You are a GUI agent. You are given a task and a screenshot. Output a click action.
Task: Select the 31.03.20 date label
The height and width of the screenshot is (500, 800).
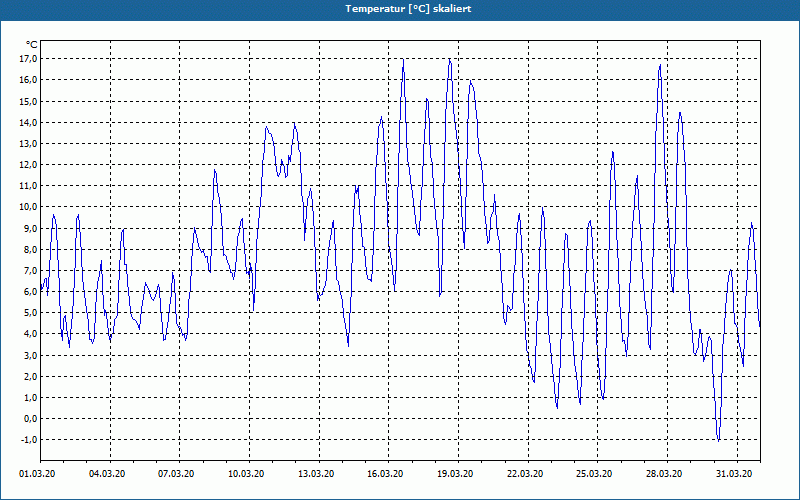point(734,474)
